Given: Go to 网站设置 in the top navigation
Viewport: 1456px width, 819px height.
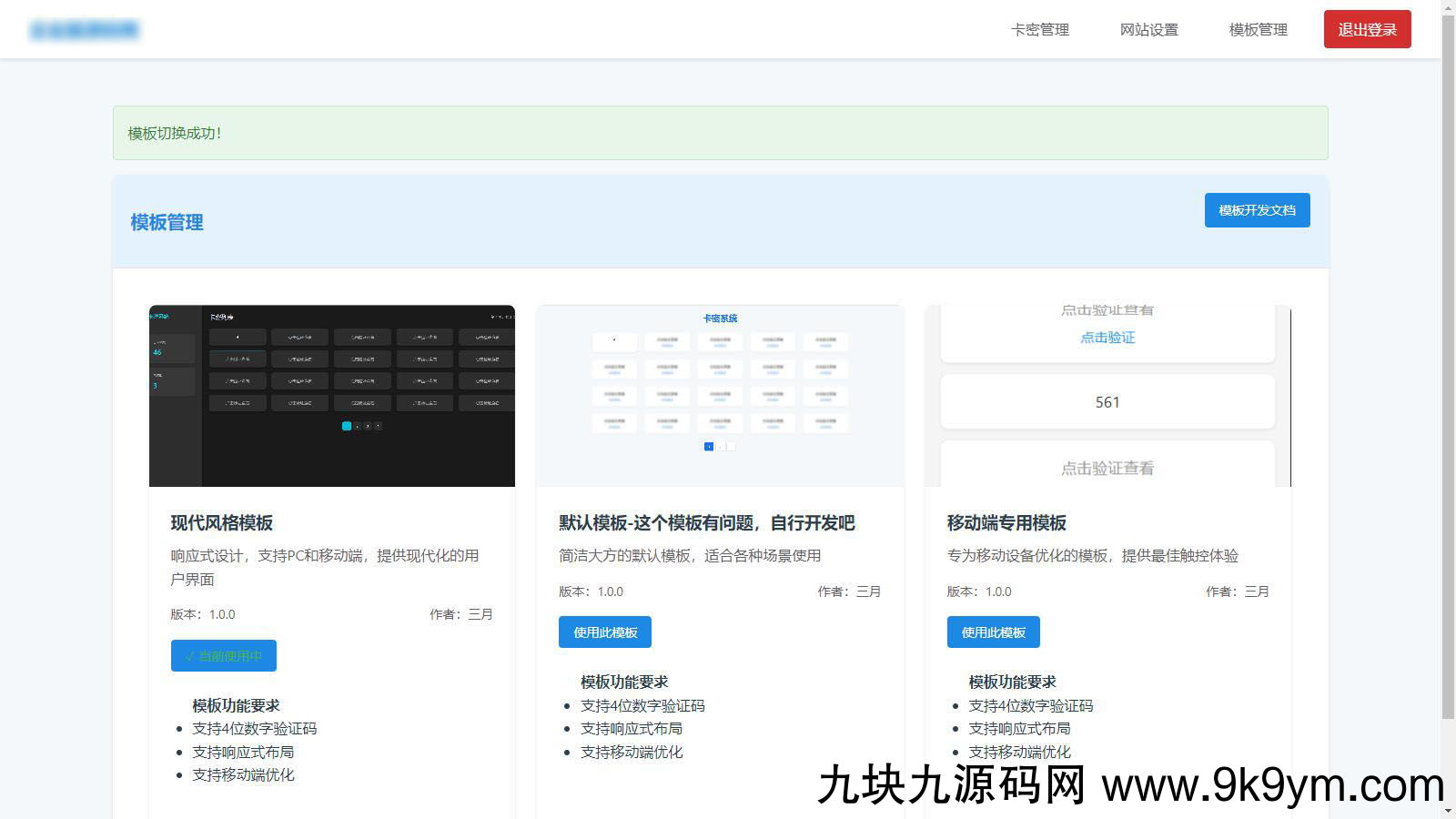Looking at the screenshot, I should [x=1148, y=30].
